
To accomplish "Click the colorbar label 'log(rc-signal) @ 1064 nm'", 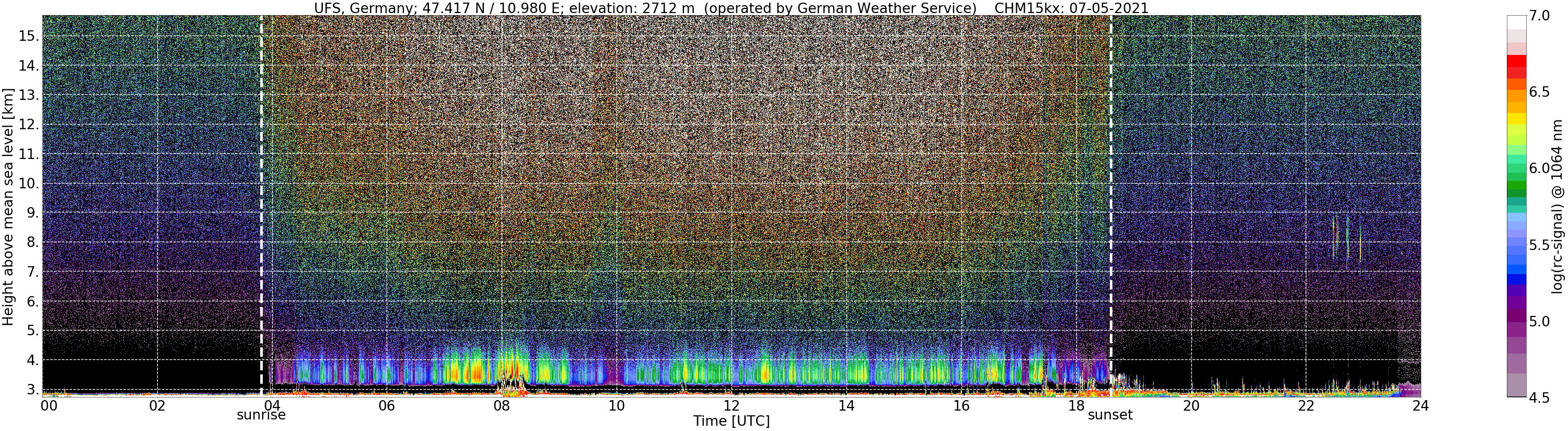I will click(1558, 206).
